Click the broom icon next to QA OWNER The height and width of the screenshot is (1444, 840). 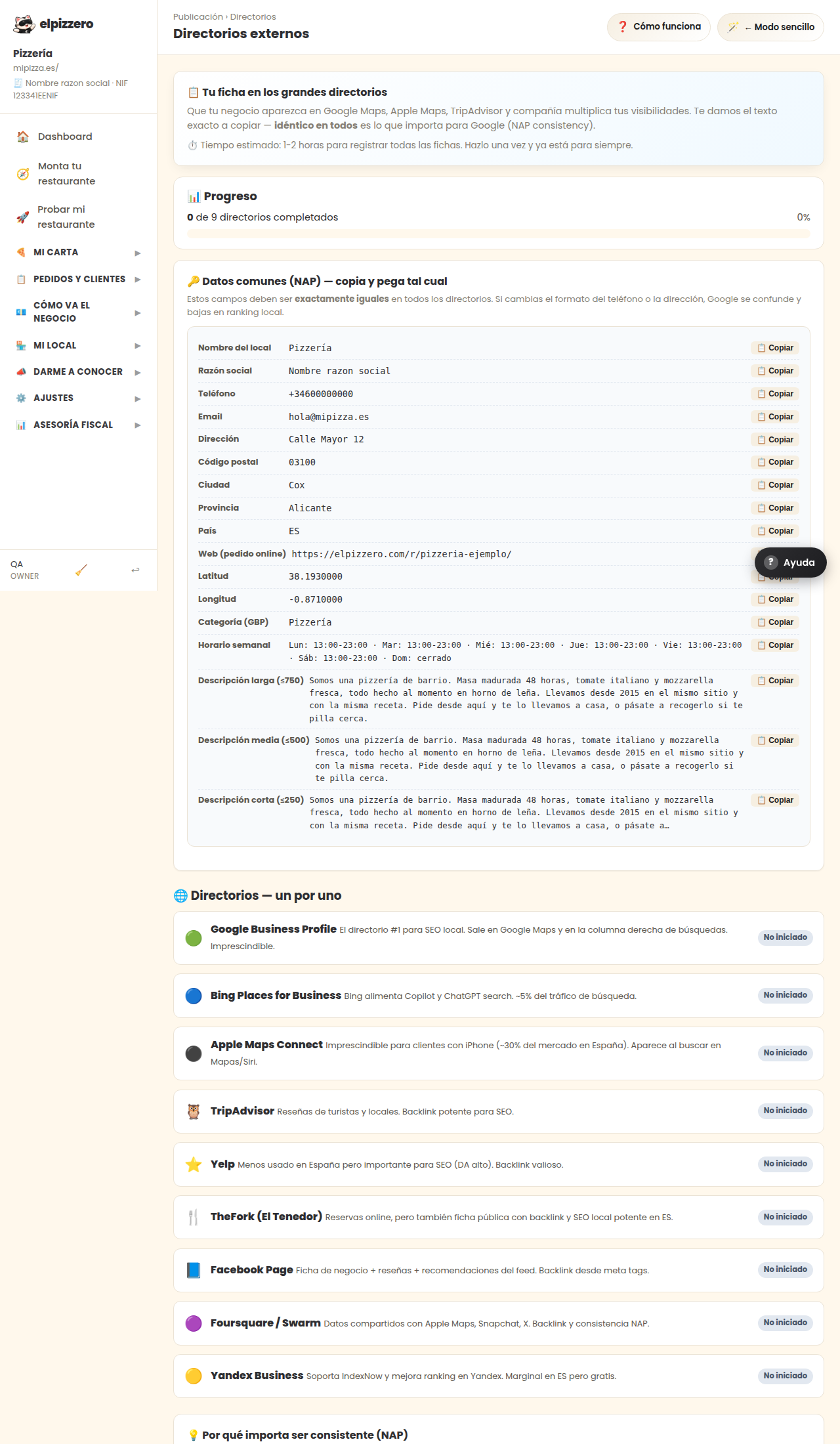tap(81, 570)
